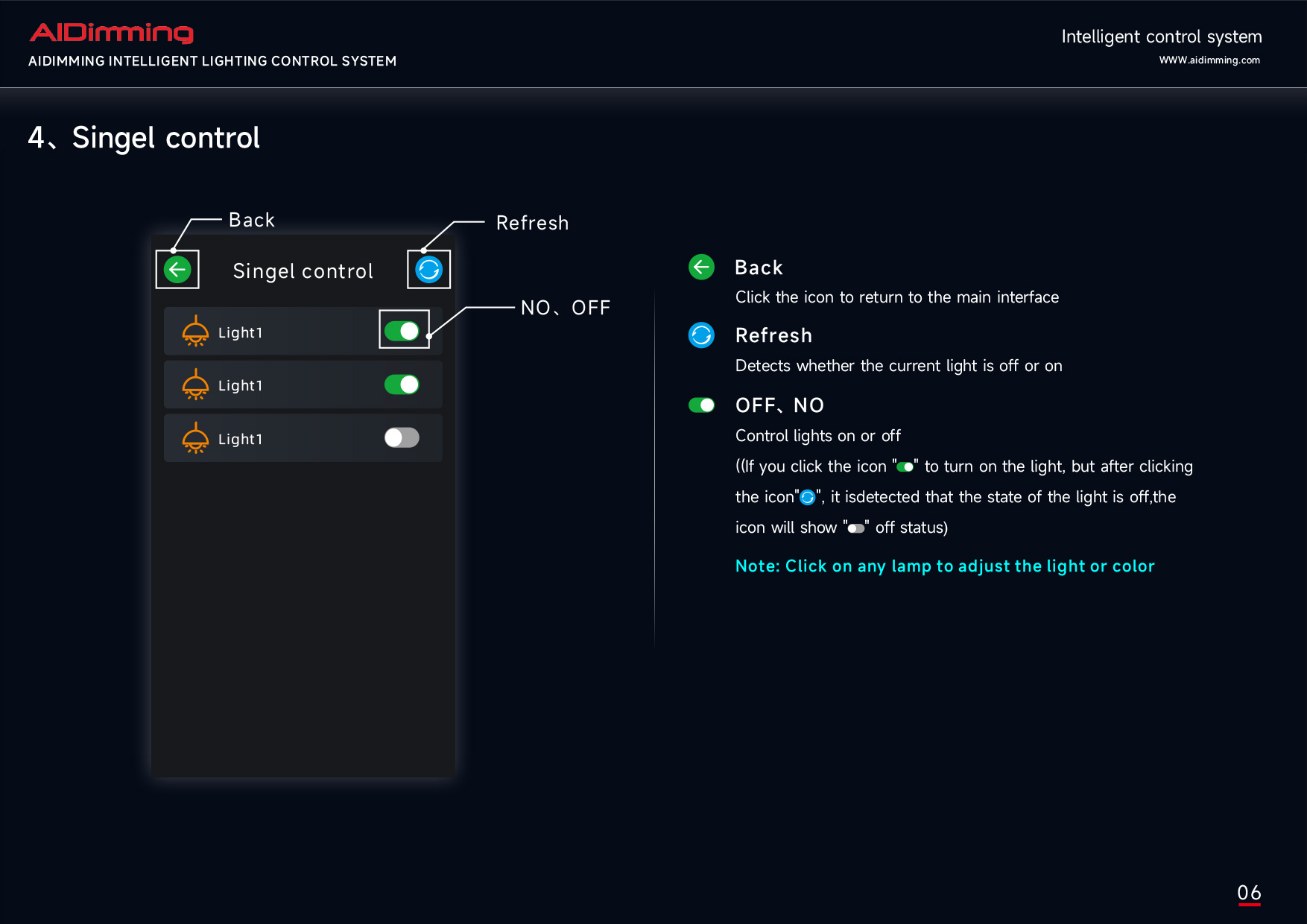Click the small inline refresh icon in the description paragraph
1307x924 pixels.
[x=807, y=497]
